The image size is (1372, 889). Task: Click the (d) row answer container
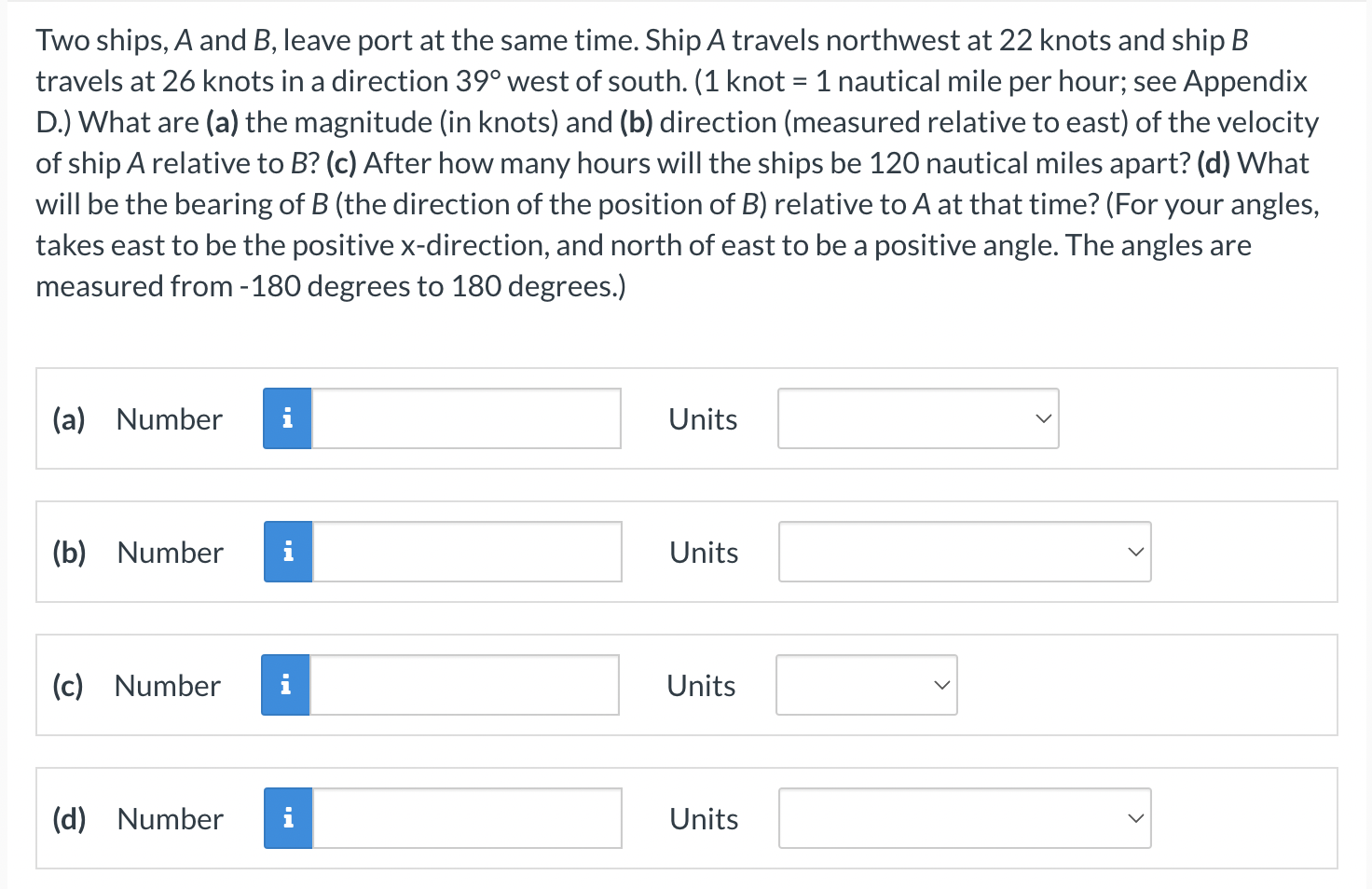[686, 818]
